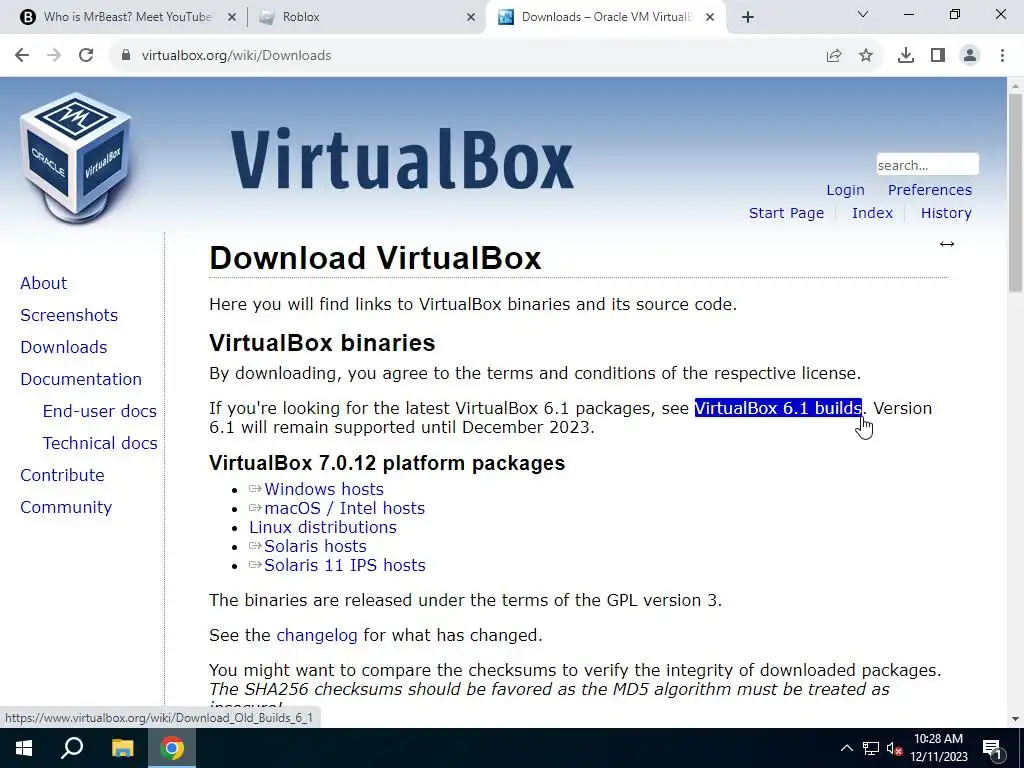Download the Solaris hosts package
This screenshot has width=1024, height=768.
[315, 546]
